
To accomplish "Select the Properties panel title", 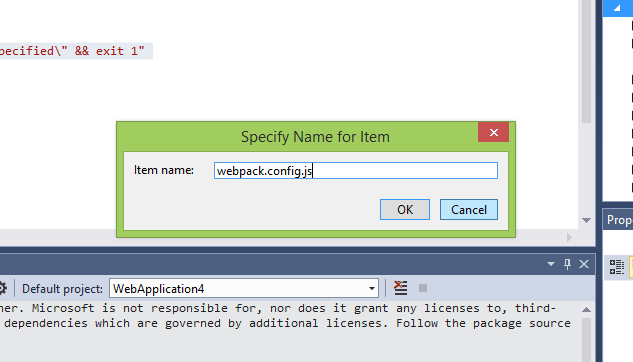I will point(619,220).
